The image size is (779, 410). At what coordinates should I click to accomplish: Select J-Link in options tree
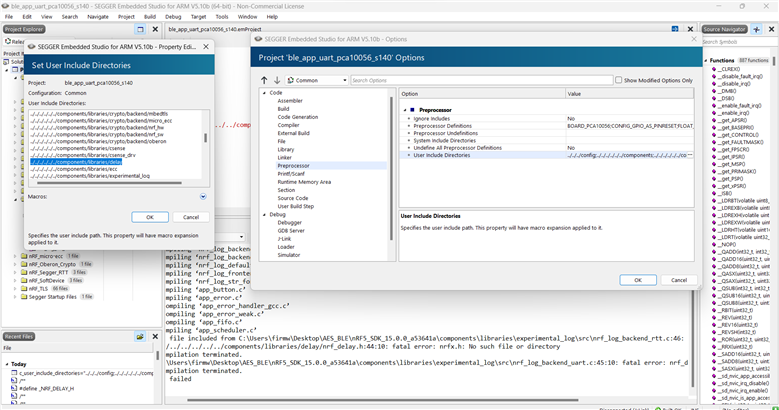[284, 239]
